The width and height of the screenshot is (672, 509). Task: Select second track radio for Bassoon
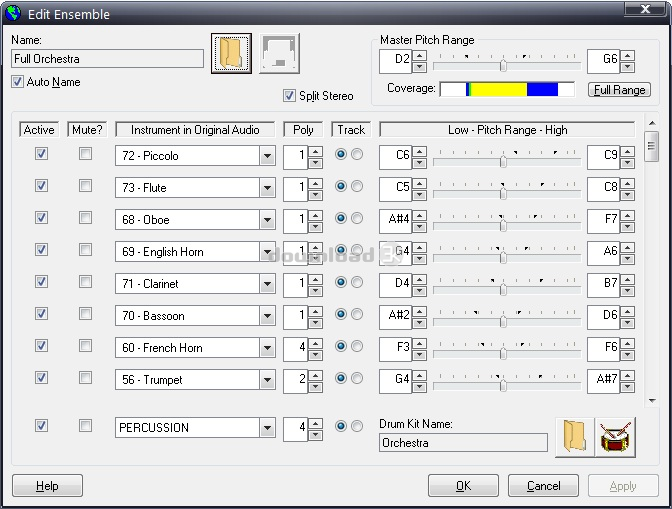click(357, 315)
